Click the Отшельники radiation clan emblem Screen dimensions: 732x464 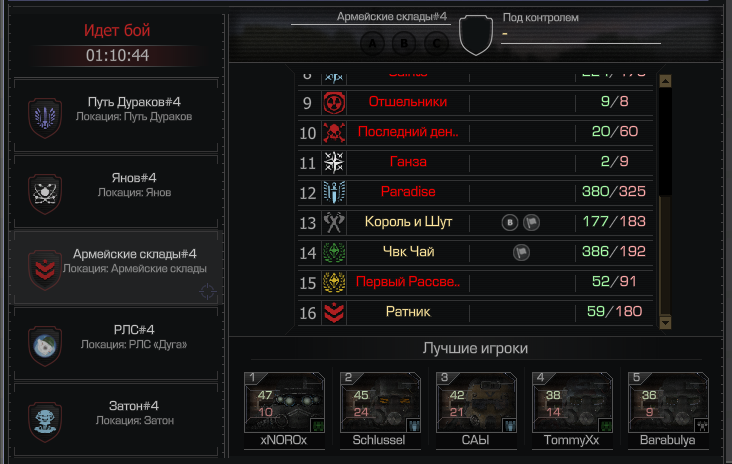pyautogui.click(x=334, y=103)
